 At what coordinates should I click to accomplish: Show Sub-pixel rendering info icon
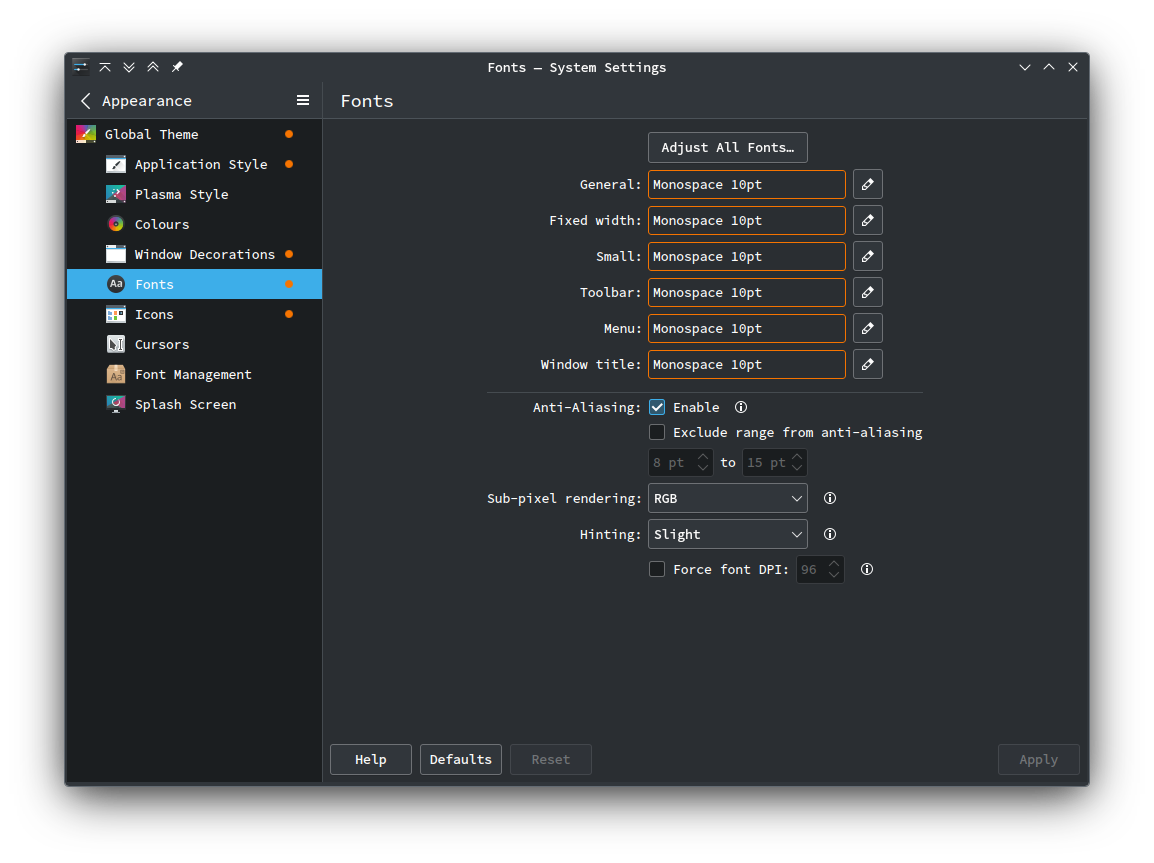tap(830, 499)
